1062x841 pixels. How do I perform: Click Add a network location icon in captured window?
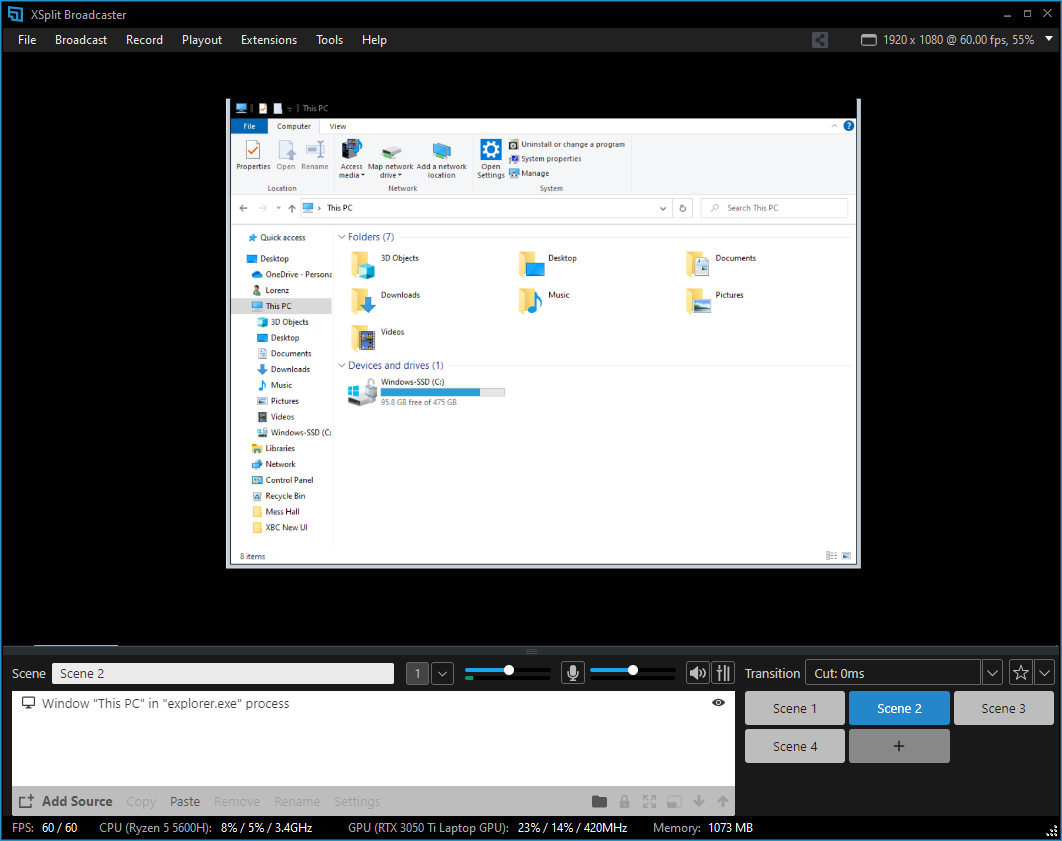pos(442,151)
